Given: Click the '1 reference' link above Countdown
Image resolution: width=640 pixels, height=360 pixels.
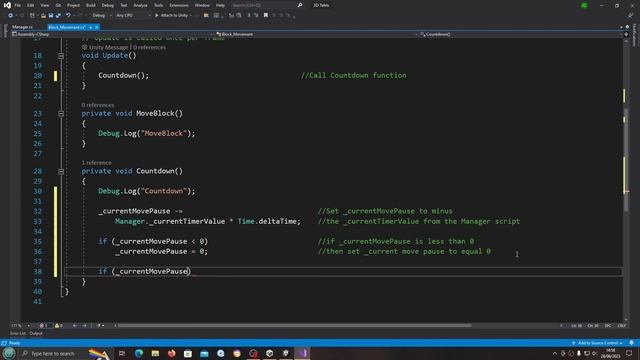Looking at the screenshot, I should [x=96, y=162].
